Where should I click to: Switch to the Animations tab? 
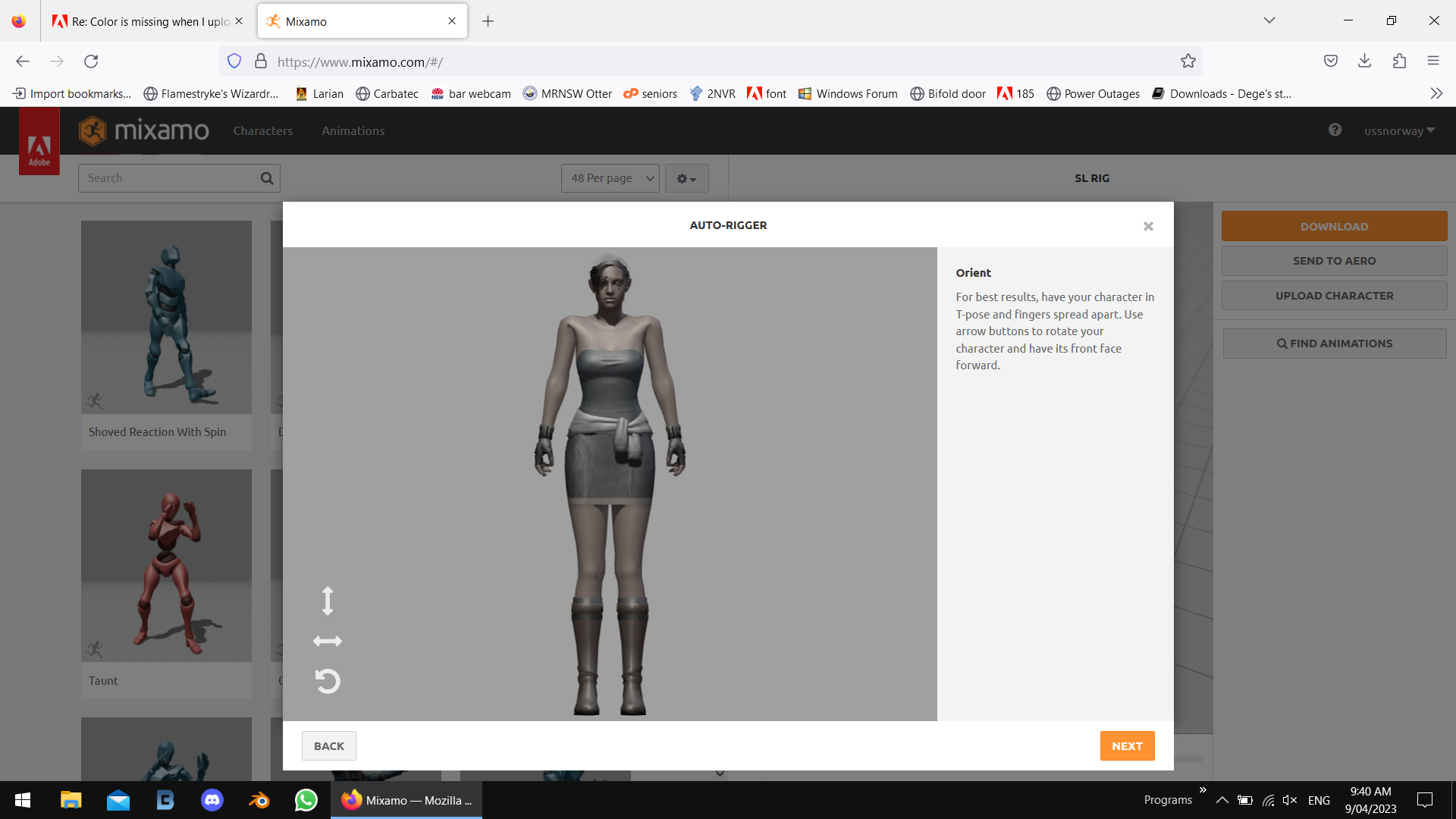[353, 130]
